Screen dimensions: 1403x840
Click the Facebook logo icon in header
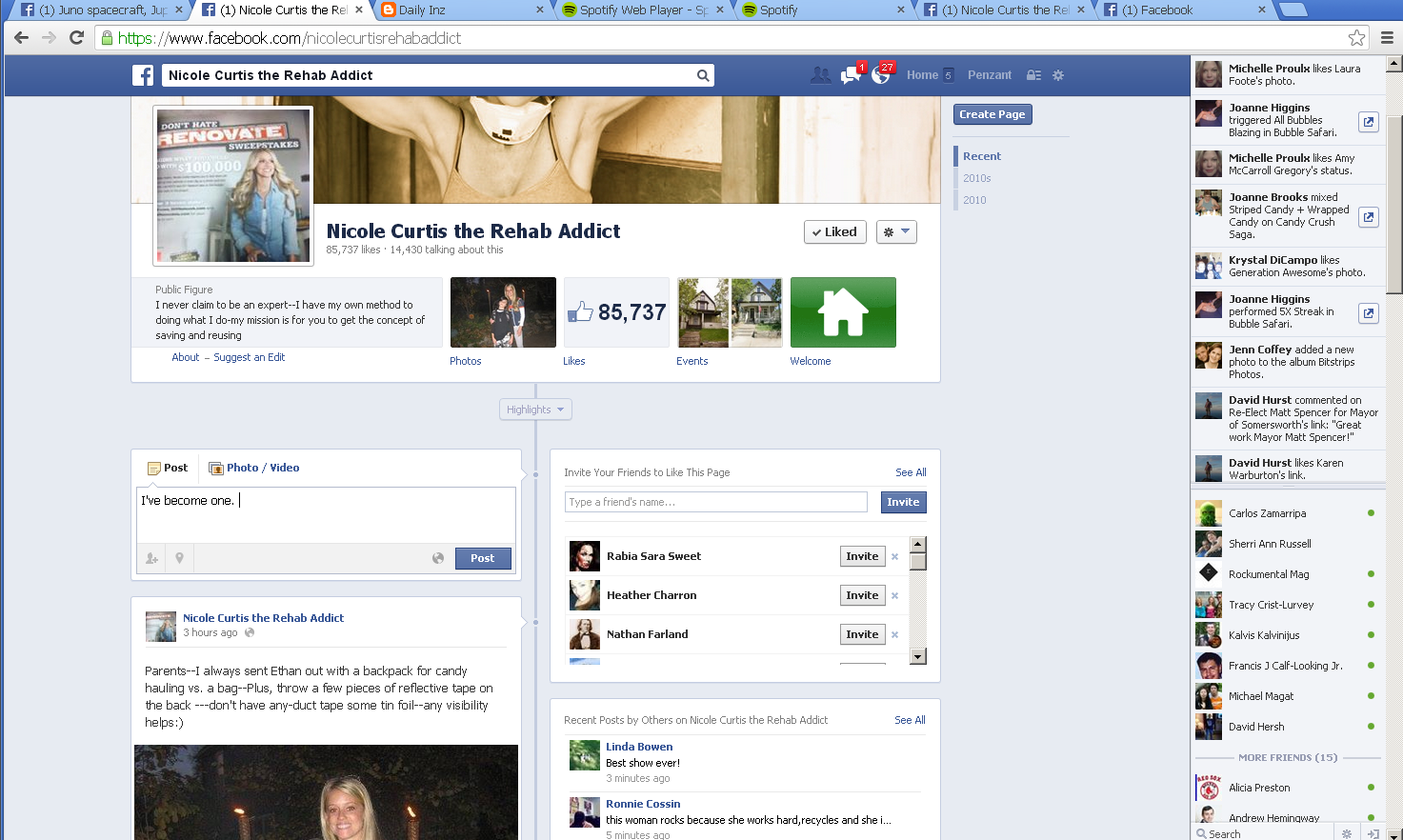[x=143, y=75]
